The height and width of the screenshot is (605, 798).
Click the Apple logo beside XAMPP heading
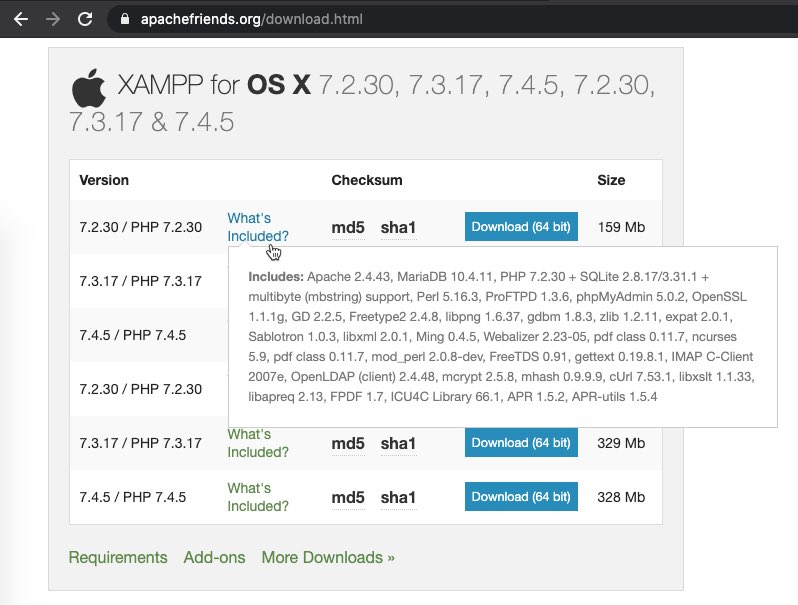coord(89,88)
